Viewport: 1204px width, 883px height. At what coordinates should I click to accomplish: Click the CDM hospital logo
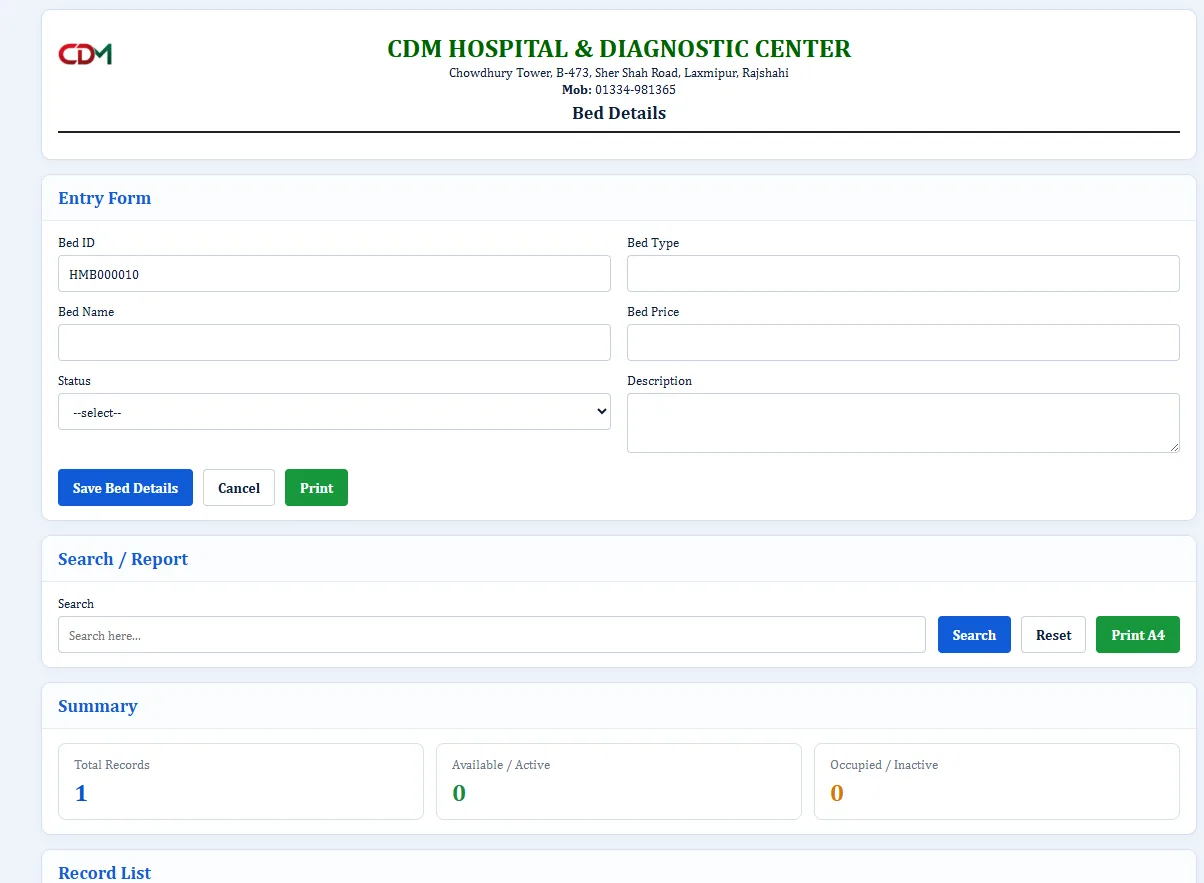pos(85,54)
